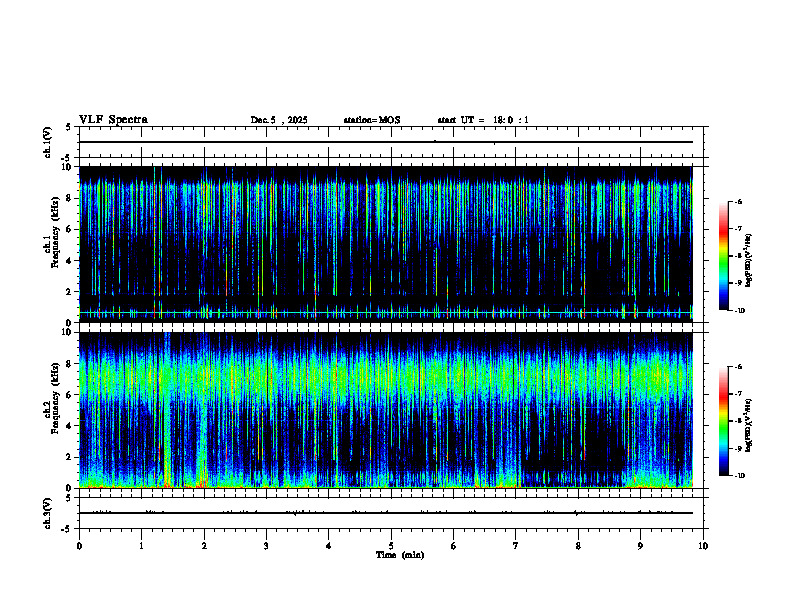
Task: Click the 'station=MOS' header label
Action: click(372, 120)
